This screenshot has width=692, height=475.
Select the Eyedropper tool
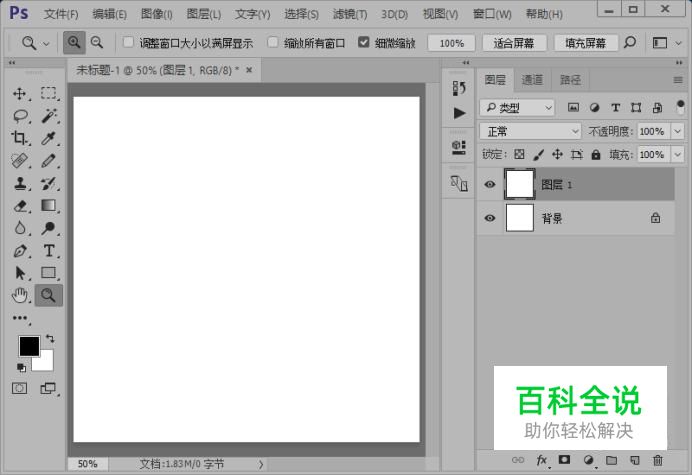(49, 138)
